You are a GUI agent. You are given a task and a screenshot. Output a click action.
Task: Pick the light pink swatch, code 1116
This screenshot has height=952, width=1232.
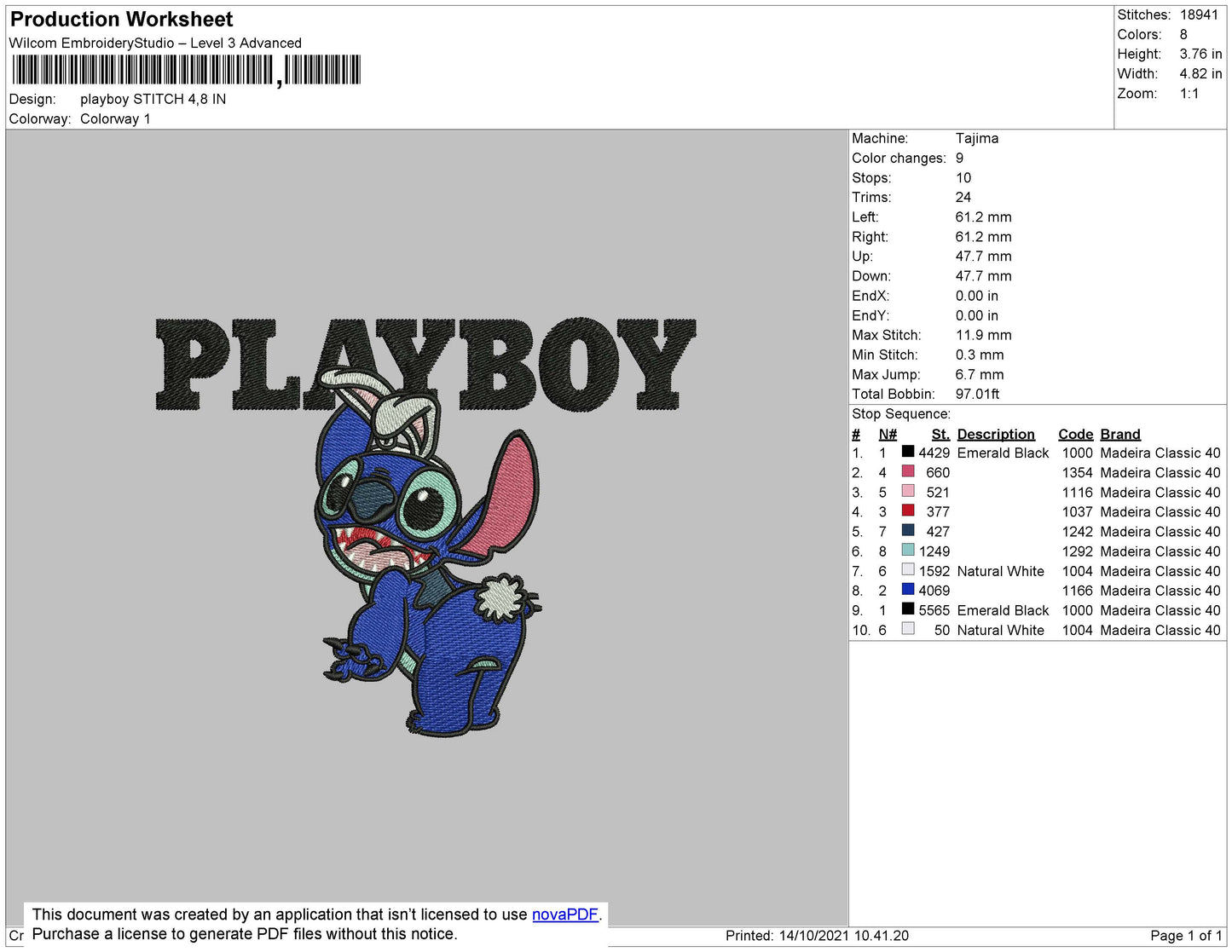908,492
